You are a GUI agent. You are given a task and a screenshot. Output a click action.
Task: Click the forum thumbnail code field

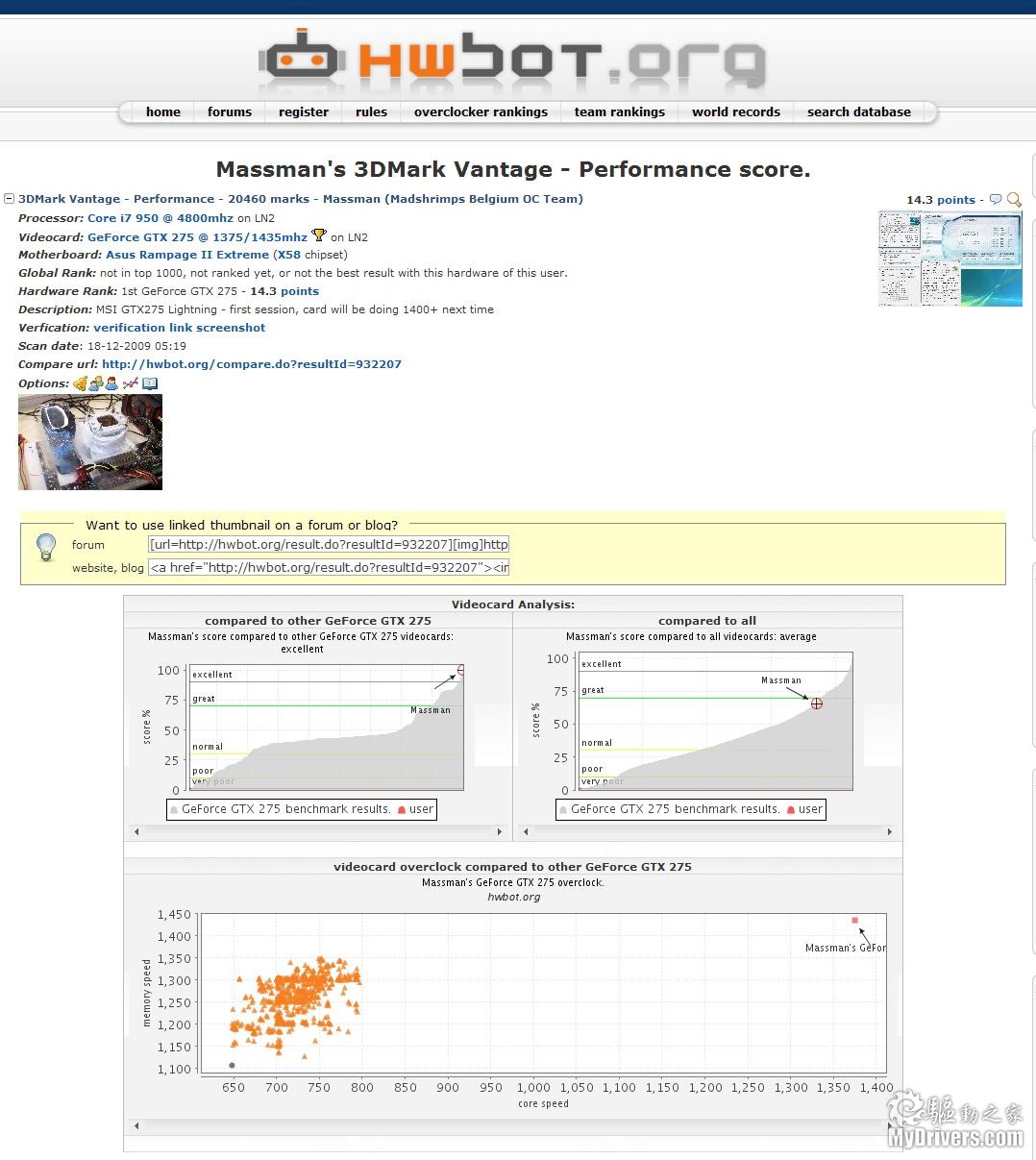(x=329, y=544)
